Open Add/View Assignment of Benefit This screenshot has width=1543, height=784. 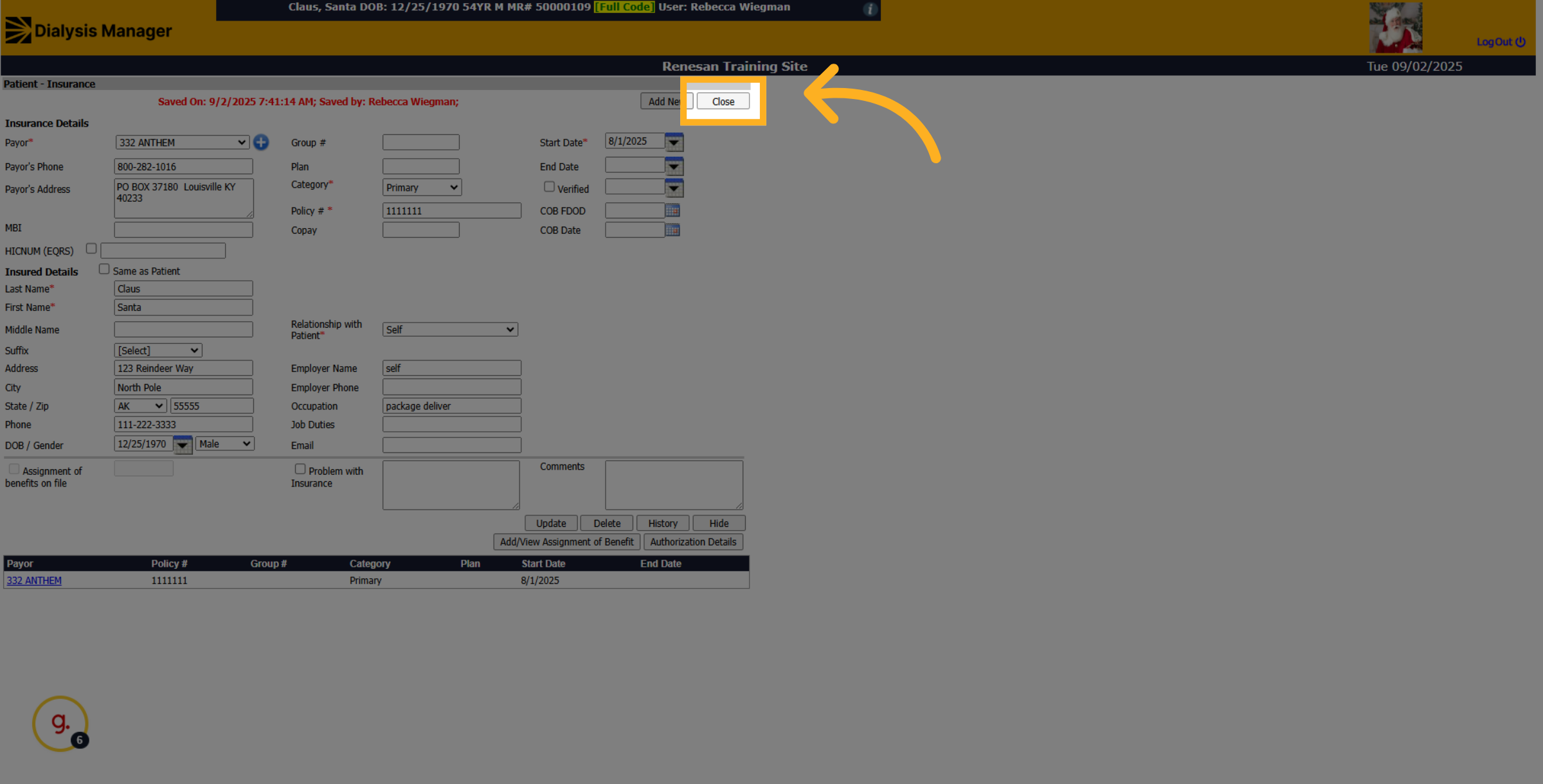(566, 542)
